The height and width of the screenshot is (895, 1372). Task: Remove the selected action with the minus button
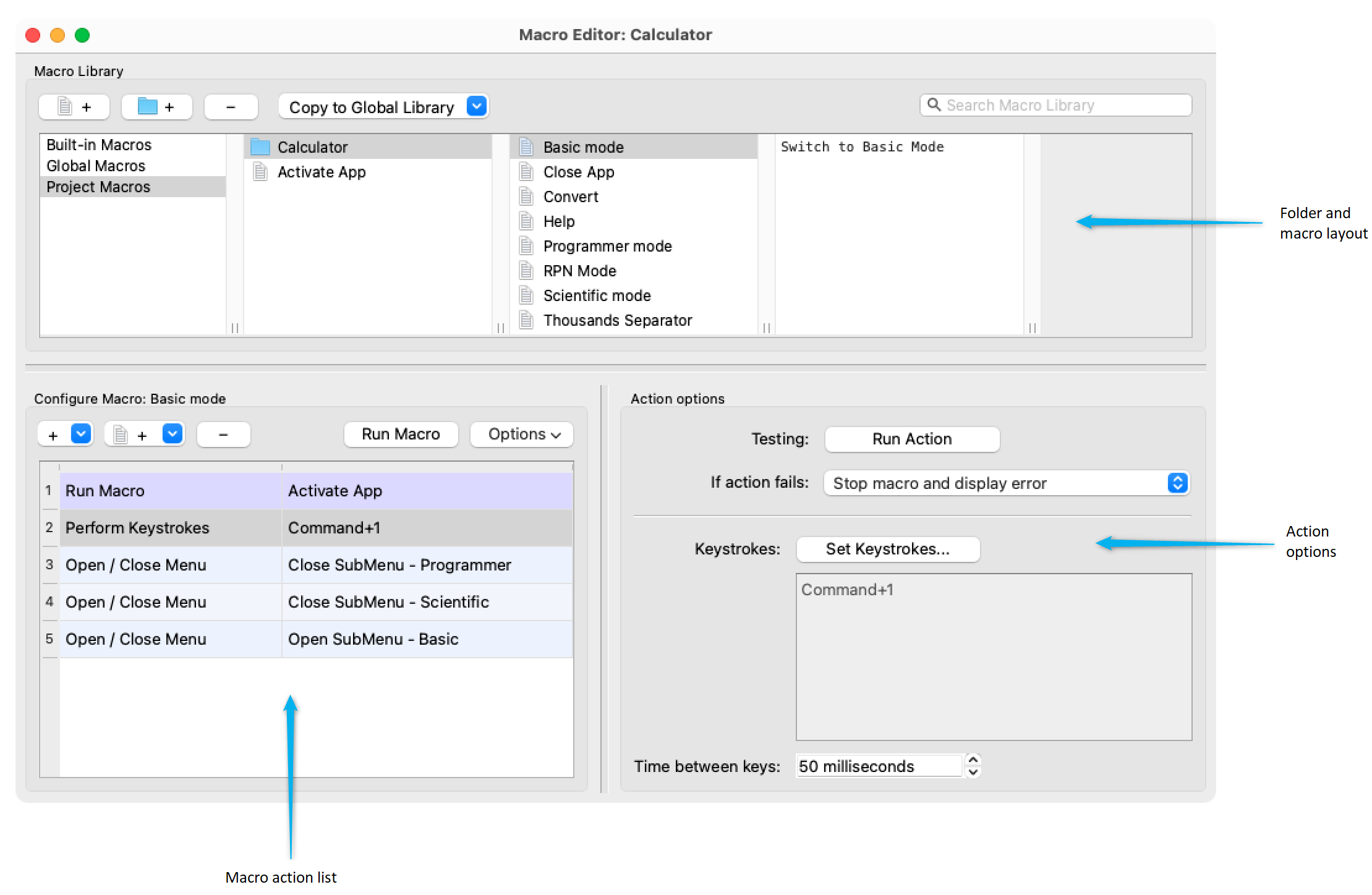click(x=223, y=435)
